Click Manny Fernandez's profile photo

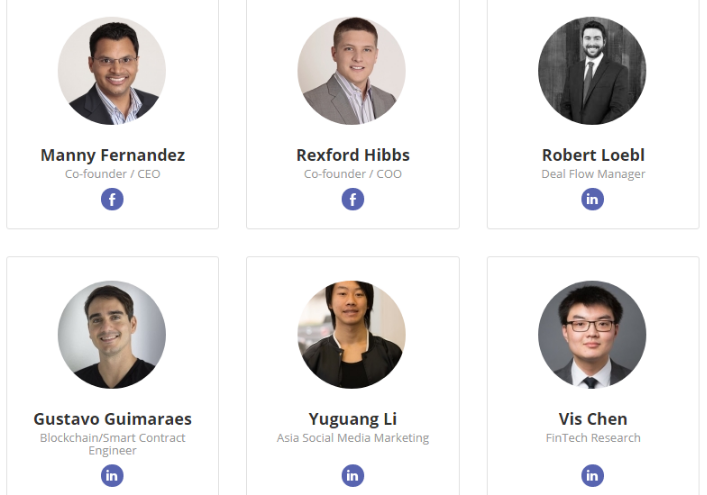(x=112, y=71)
